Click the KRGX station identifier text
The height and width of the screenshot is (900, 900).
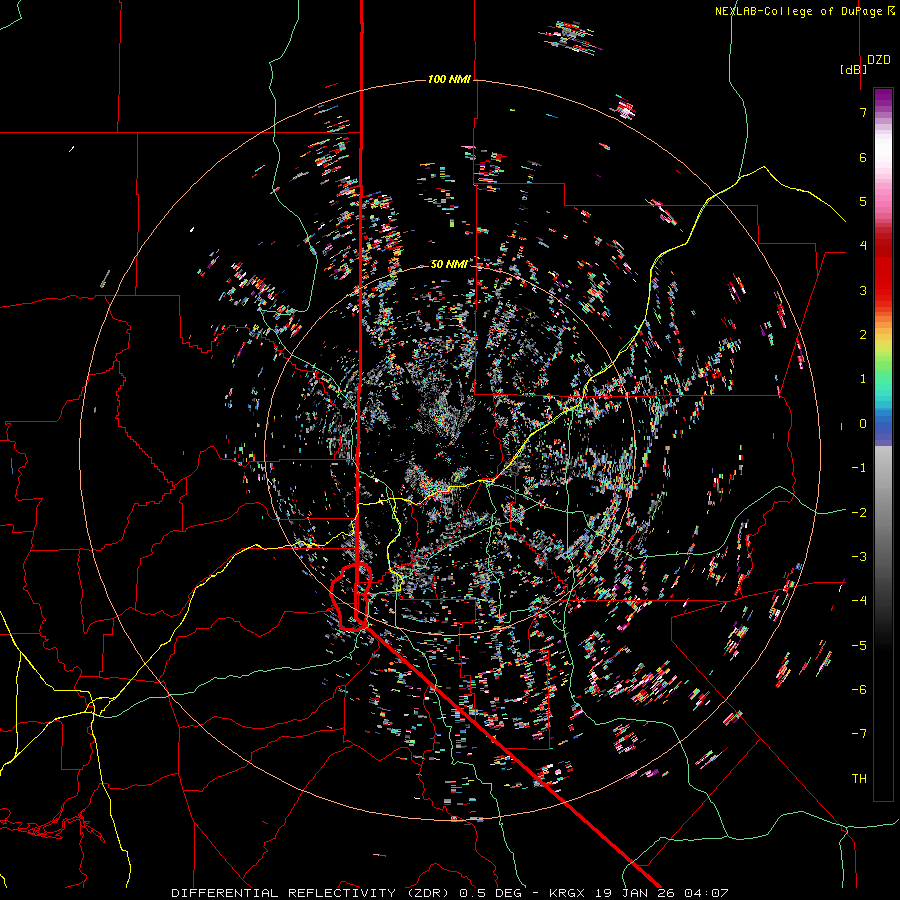pyautogui.click(x=569, y=893)
